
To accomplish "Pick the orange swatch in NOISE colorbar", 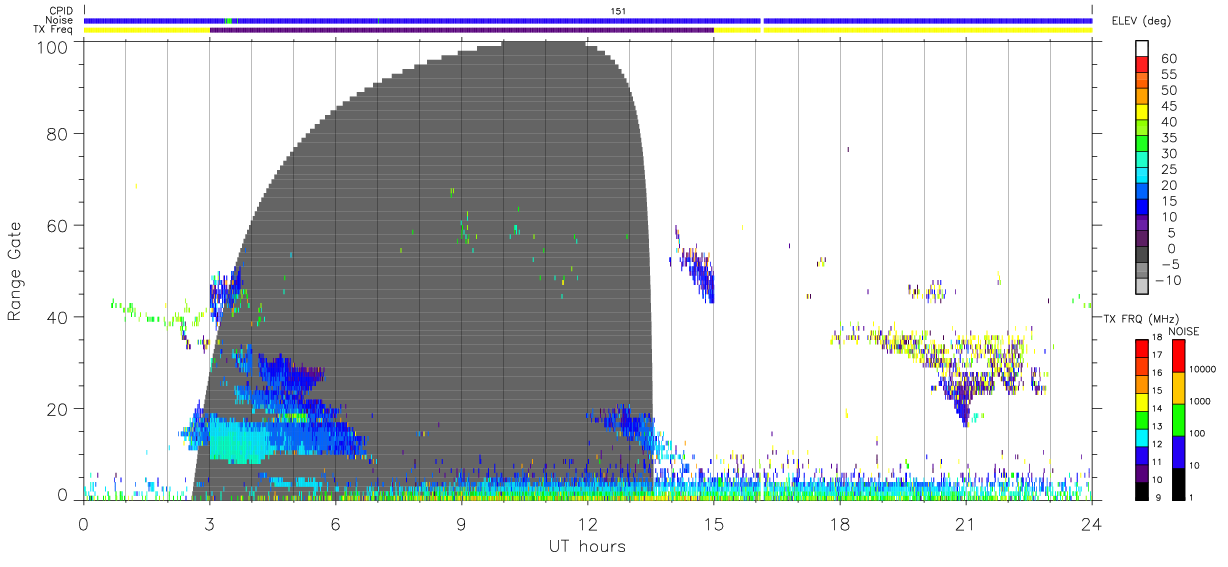I will point(1179,387).
